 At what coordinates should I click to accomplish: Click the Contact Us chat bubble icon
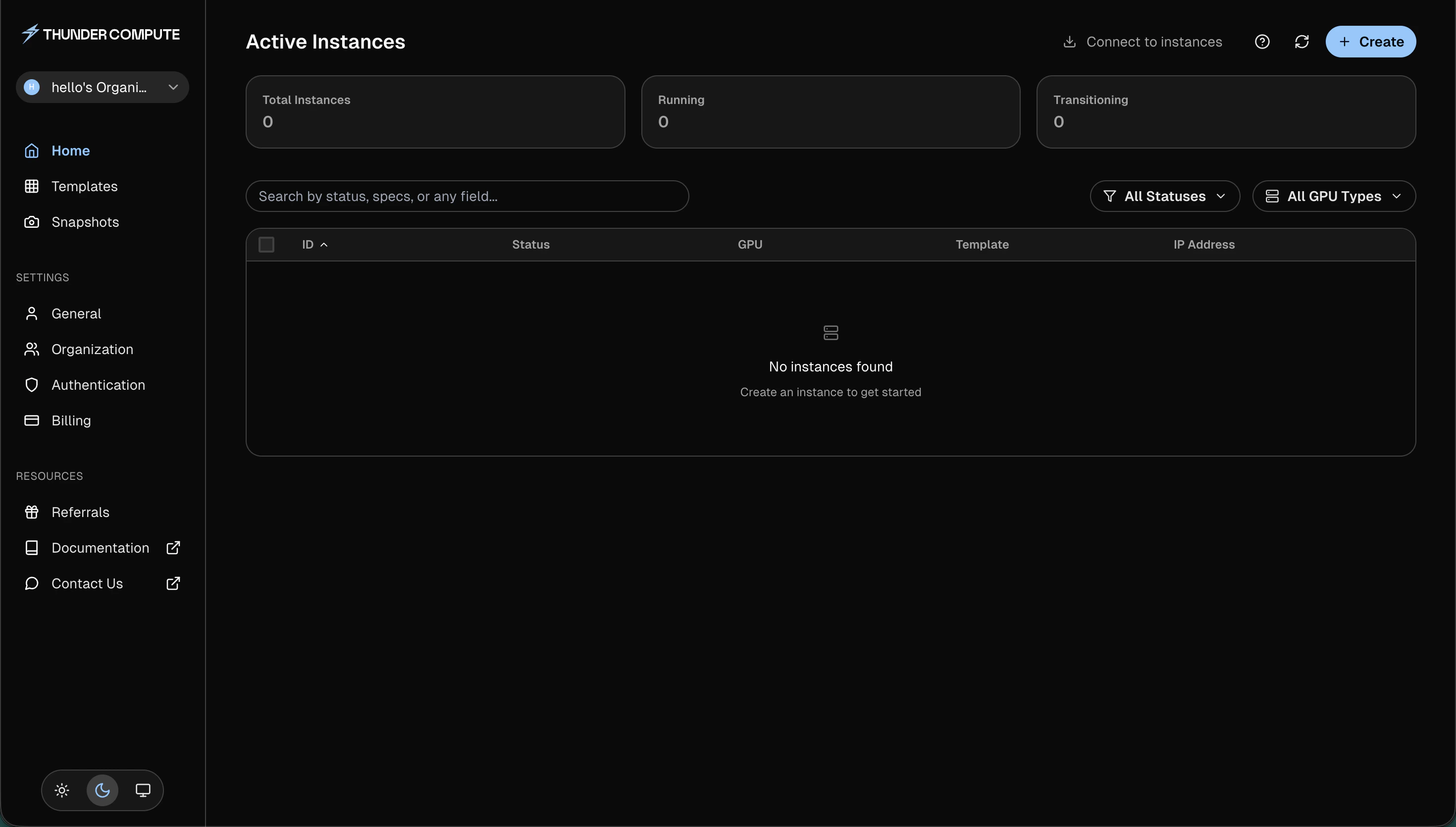pos(32,583)
